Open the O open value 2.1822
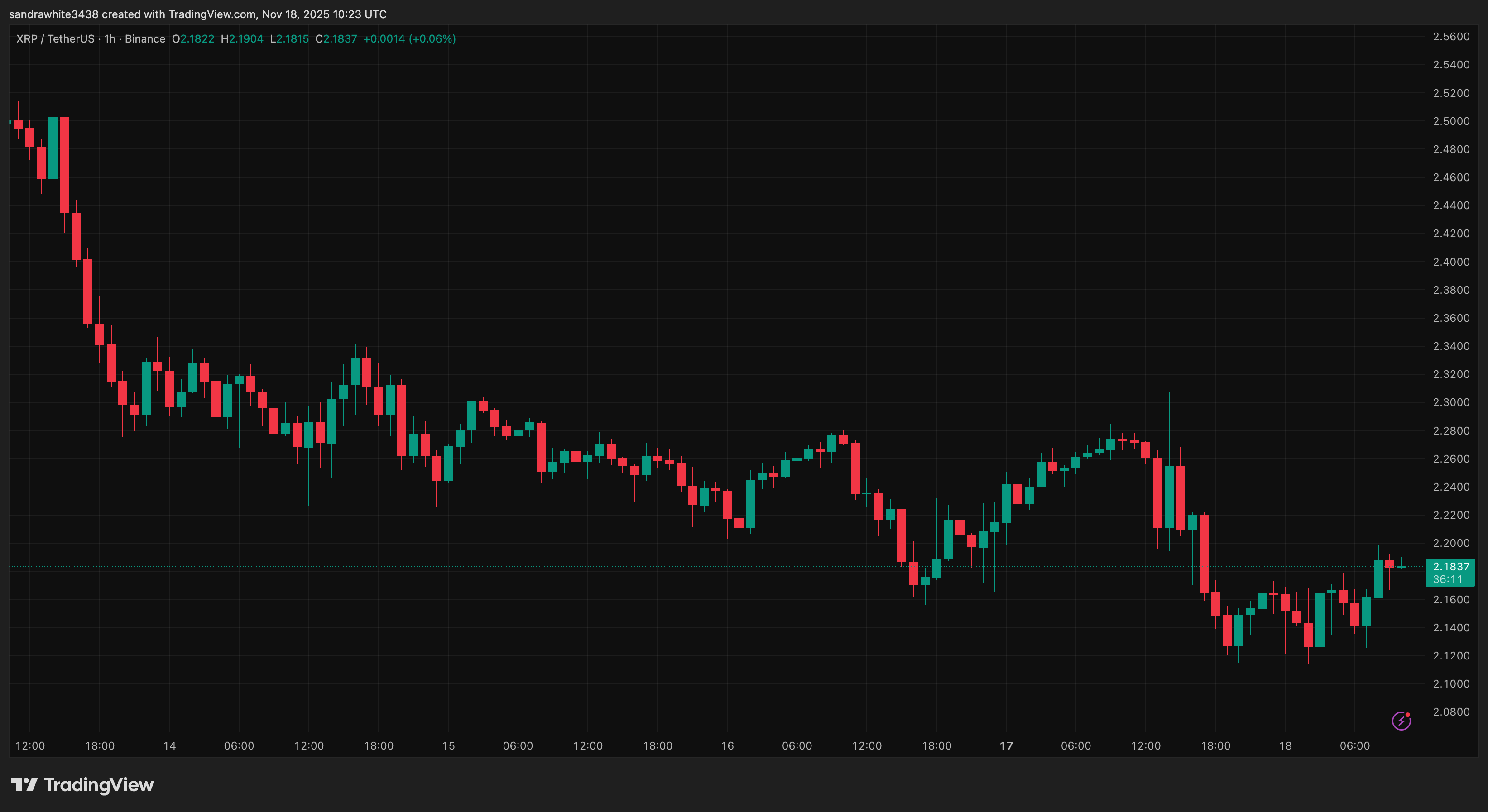 193,38
